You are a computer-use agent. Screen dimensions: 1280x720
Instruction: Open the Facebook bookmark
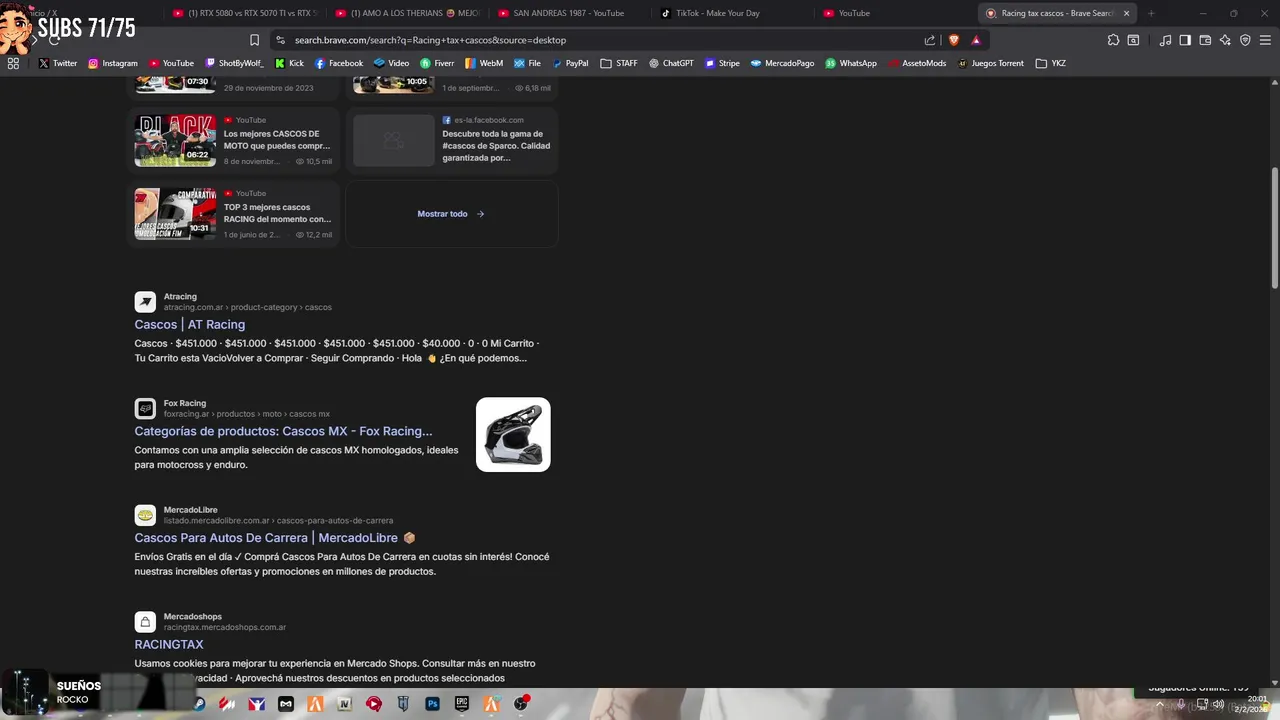pos(339,63)
